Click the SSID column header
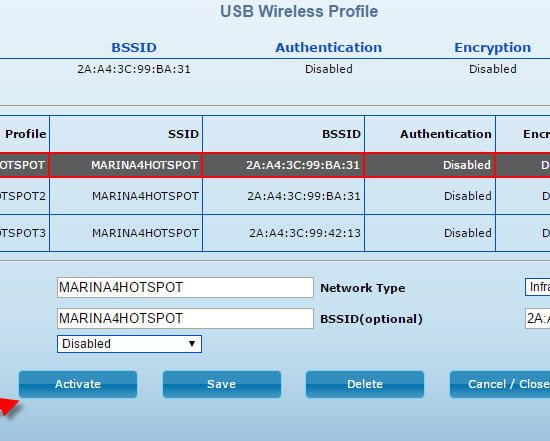 coord(183,134)
